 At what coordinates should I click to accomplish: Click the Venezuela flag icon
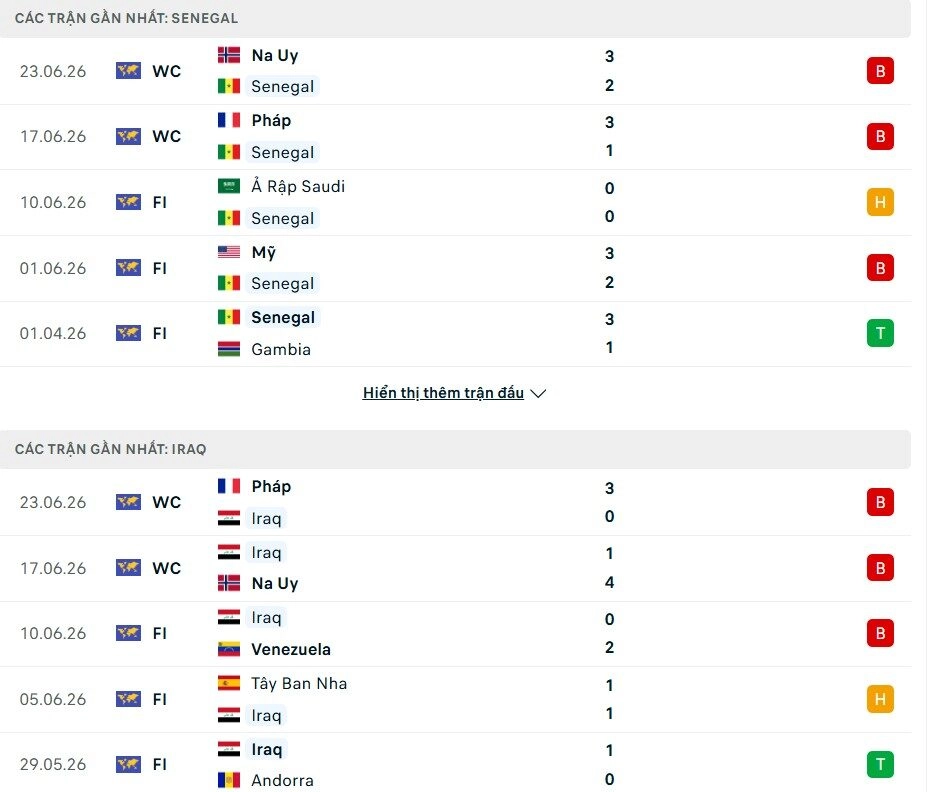click(x=229, y=649)
